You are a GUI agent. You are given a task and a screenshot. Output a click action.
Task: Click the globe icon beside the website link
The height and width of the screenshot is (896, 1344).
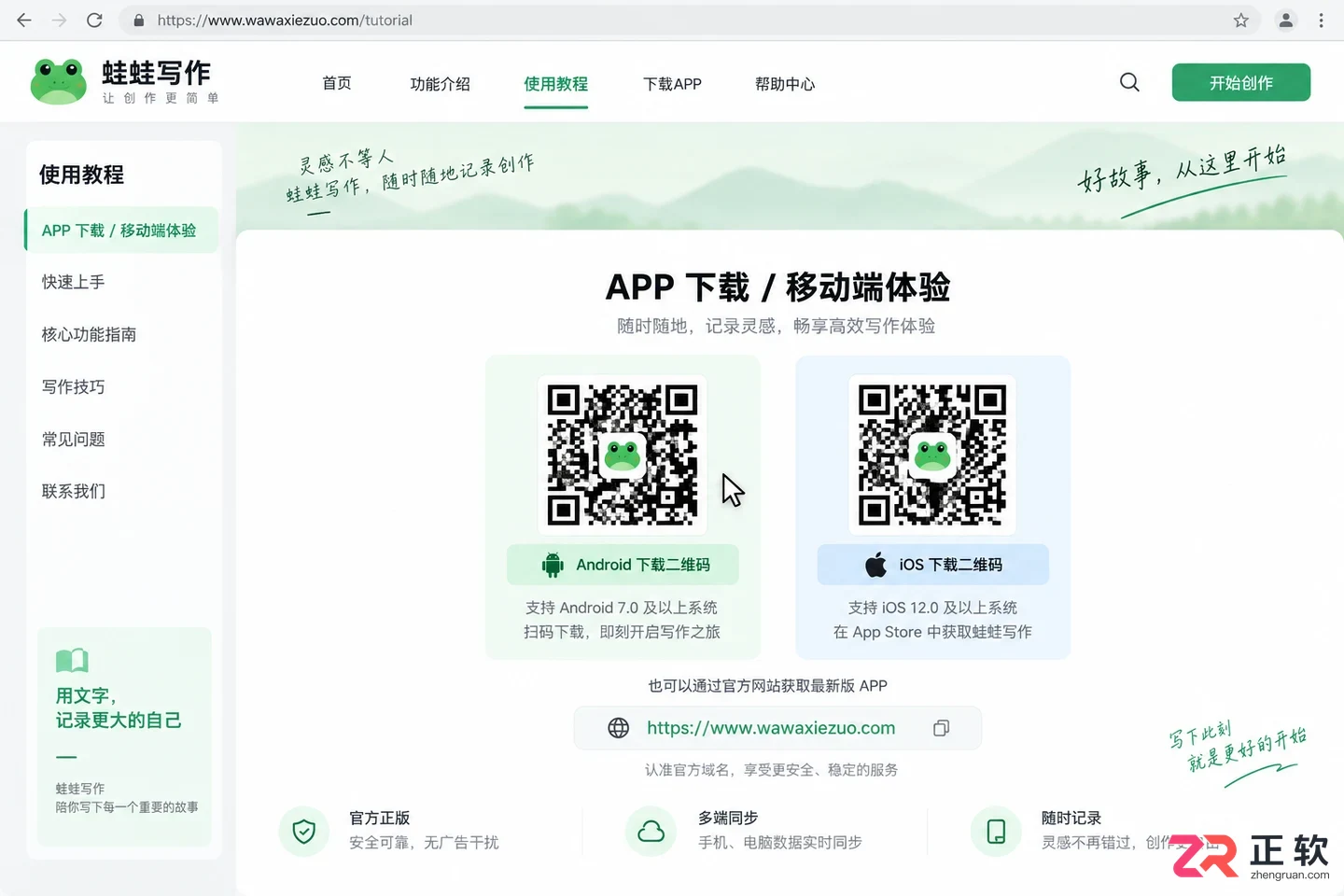pos(618,728)
